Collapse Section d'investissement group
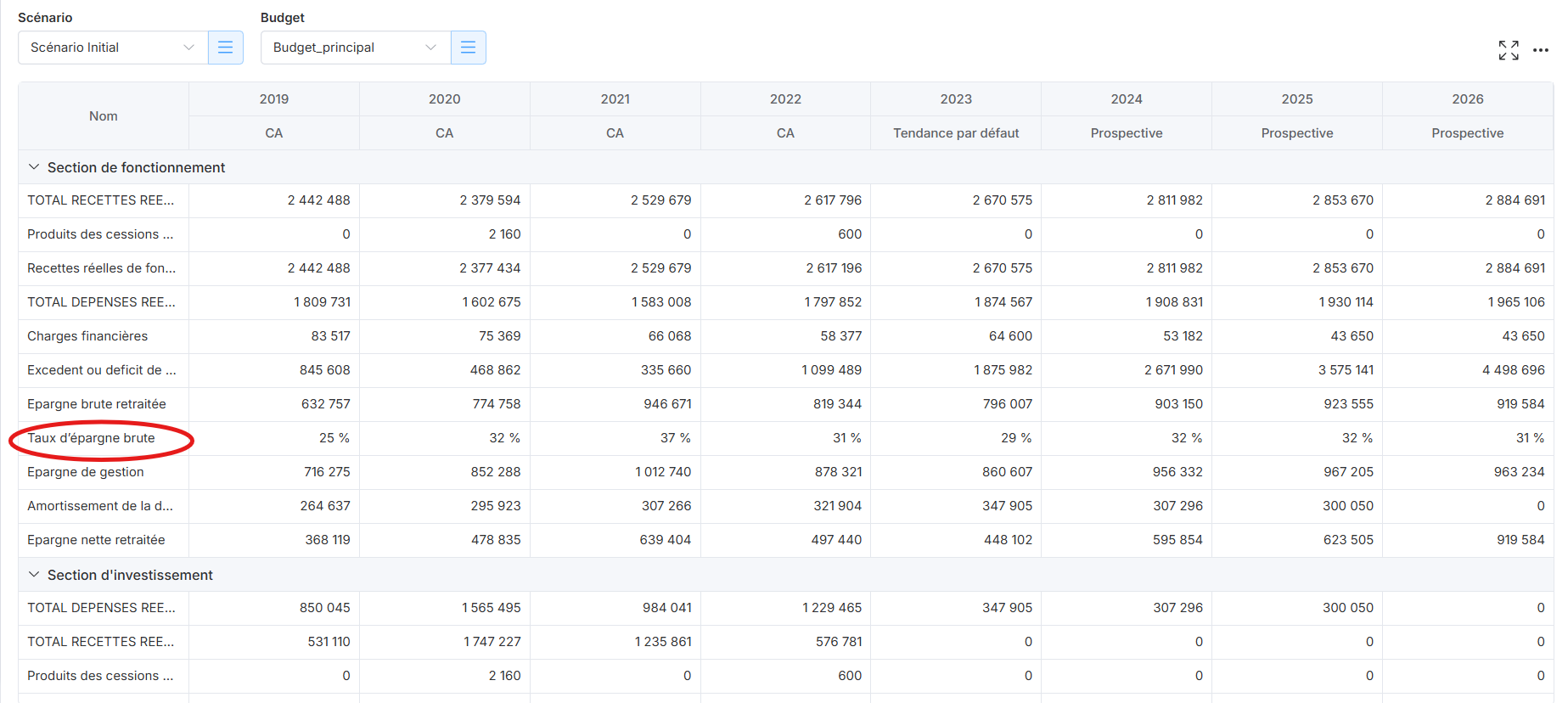Screen dimensions: 1568x703 tap(34, 575)
